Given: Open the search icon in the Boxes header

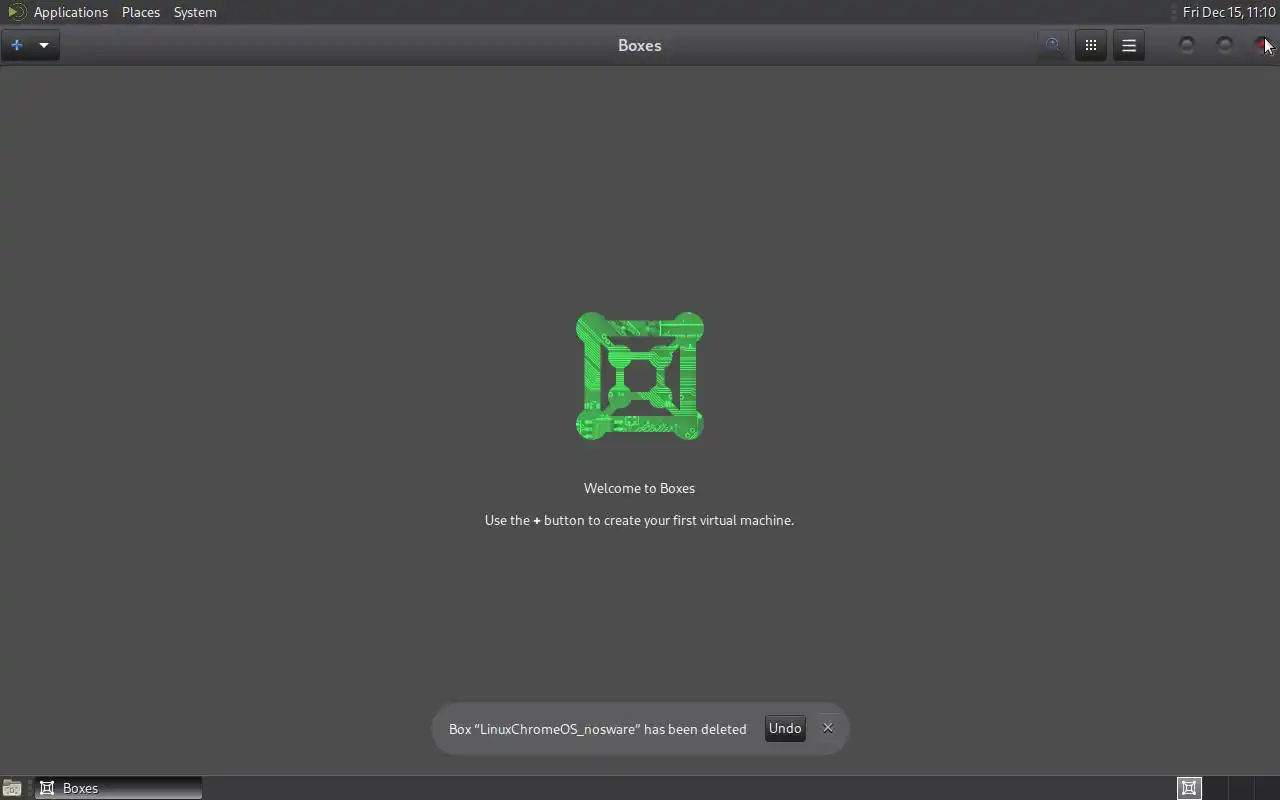Looking at the screenshot, I should pos(1052,45).
